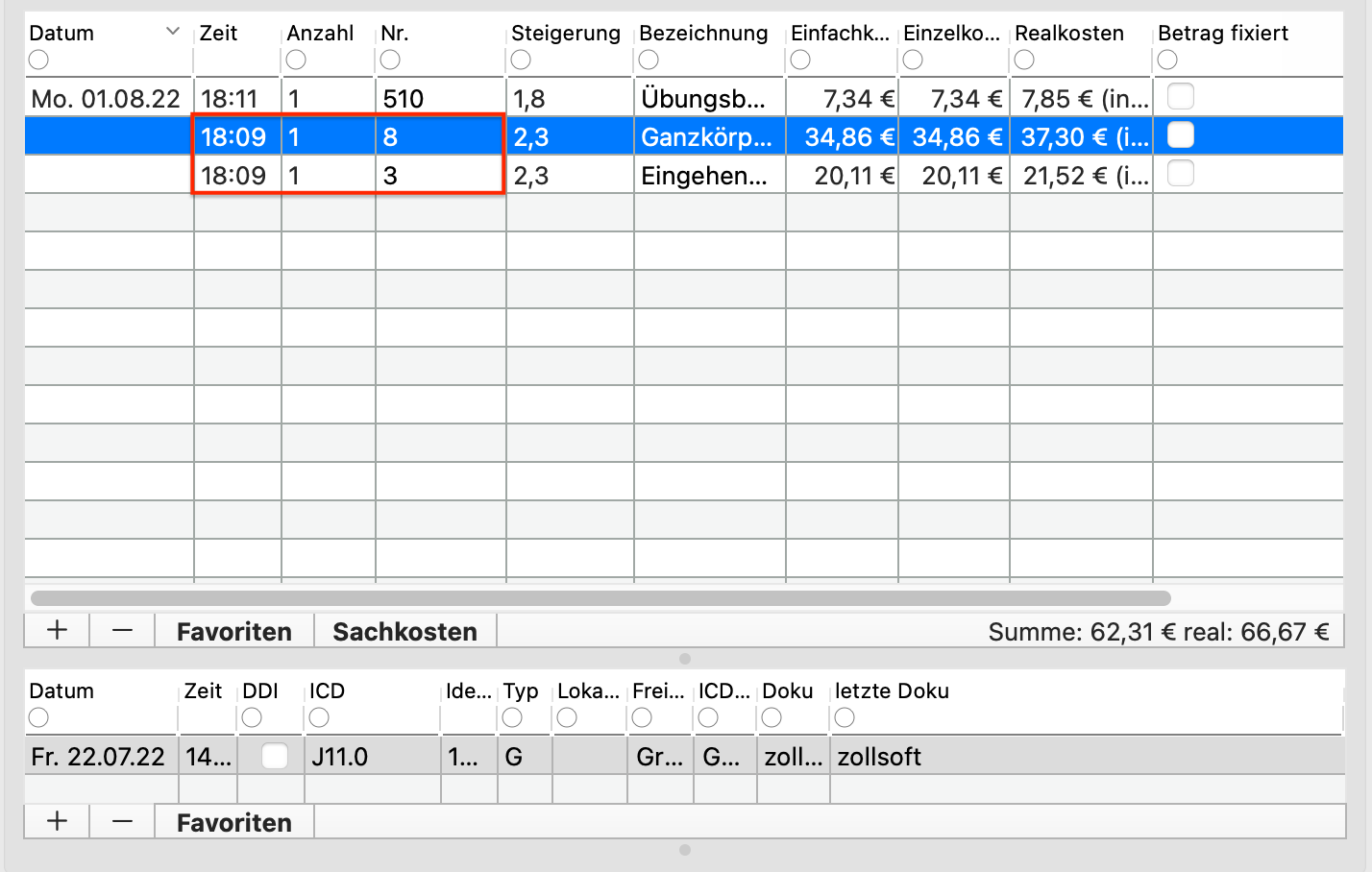Sort by Bezeichnung column header
The image size is (1372, 872).
pyautogui.click(x=703, y=33)
